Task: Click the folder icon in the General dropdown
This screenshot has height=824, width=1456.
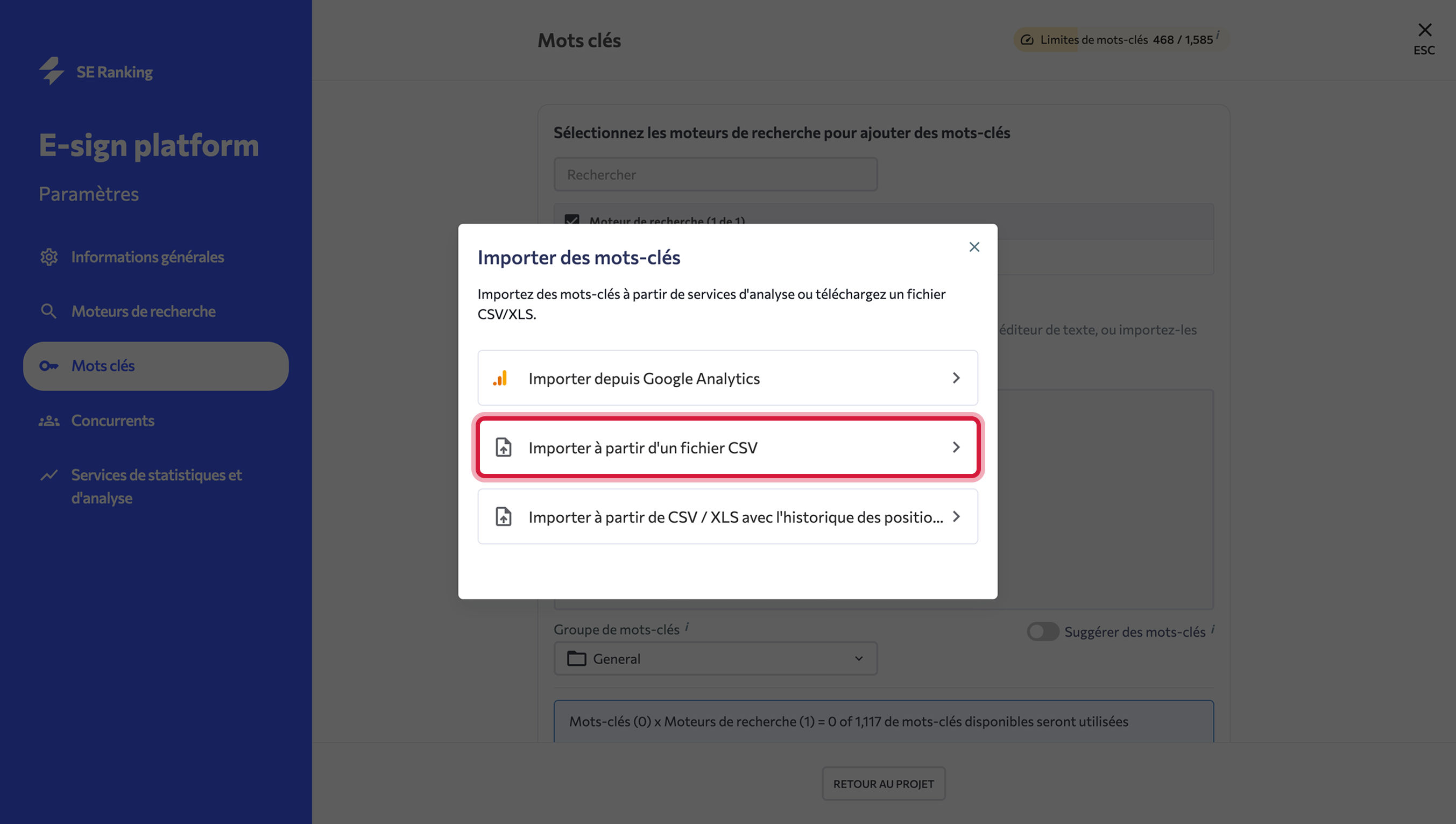Action: (x=576, y=659)
